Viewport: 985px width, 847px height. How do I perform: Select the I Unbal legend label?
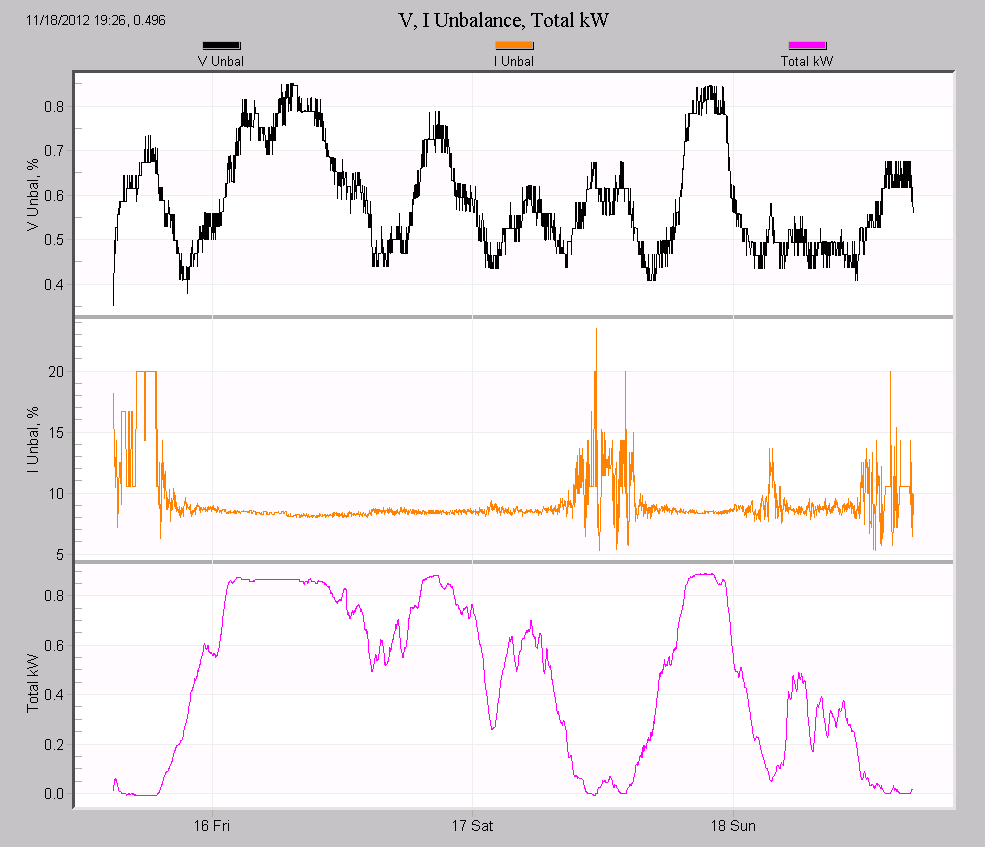tap(511, 60)
